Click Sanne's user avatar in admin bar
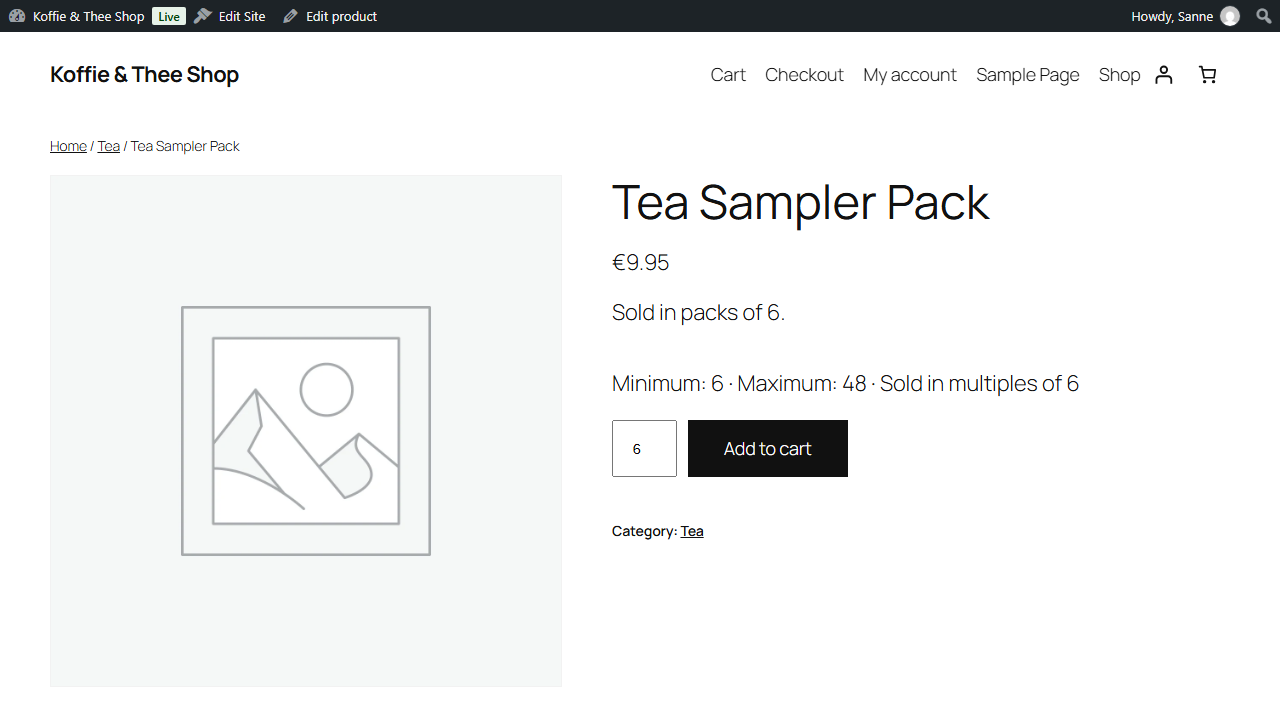Screen dimensions: 1280x720 1230,16
